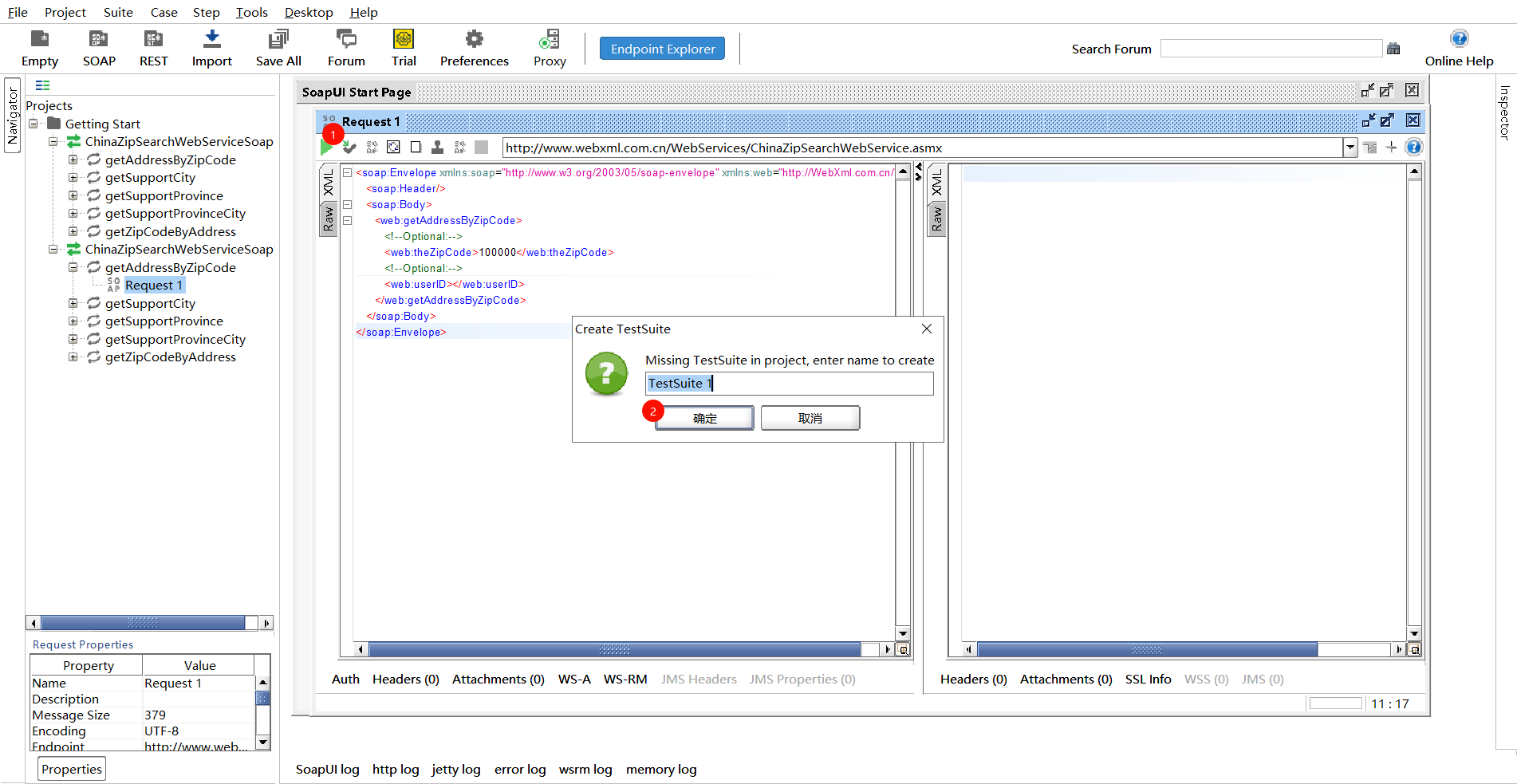Collapse the Getting Start project node
This screenshot has height=784, width=1517.
(33, 124)
